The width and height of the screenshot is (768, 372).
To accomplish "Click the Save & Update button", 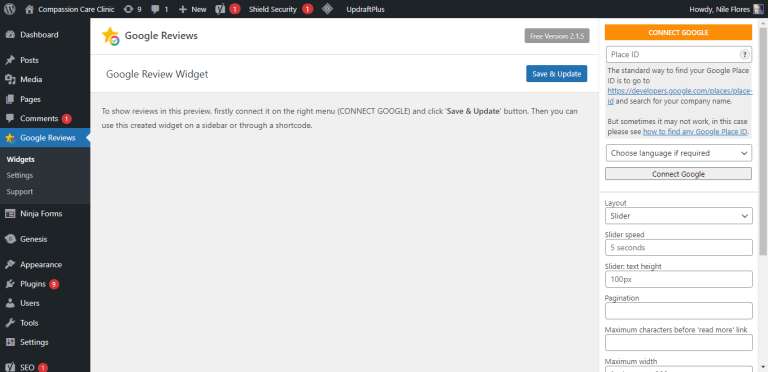I will [x=556, y=74].
